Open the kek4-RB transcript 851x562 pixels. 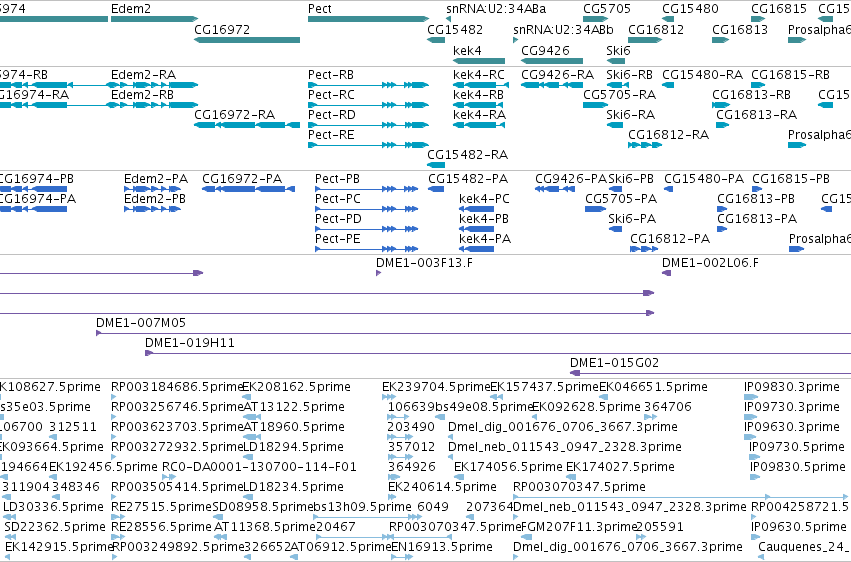coord(479,105)
